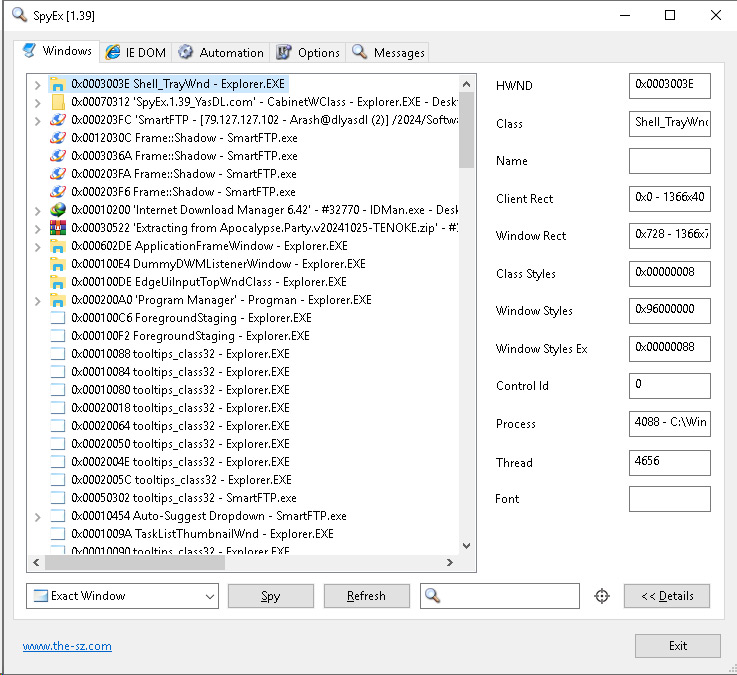Open the Automation tab

(221, 52)
